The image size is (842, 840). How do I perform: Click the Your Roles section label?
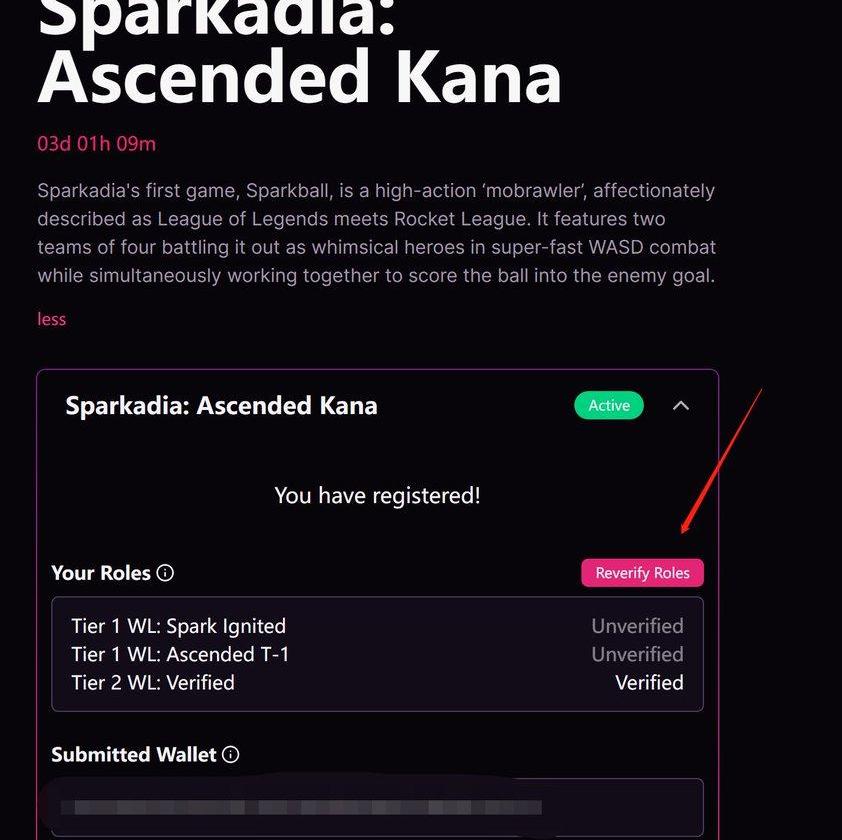(101, 574)
